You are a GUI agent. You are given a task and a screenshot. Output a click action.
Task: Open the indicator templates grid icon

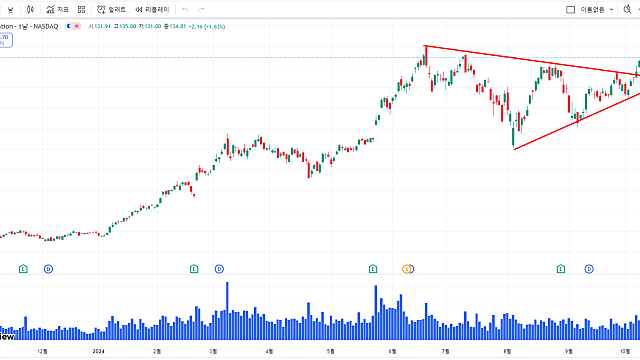(81, 9)
